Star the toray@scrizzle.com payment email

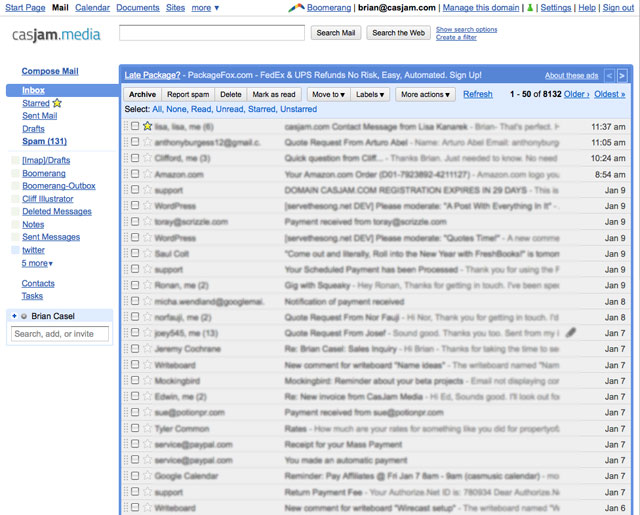tap(147, 222)
